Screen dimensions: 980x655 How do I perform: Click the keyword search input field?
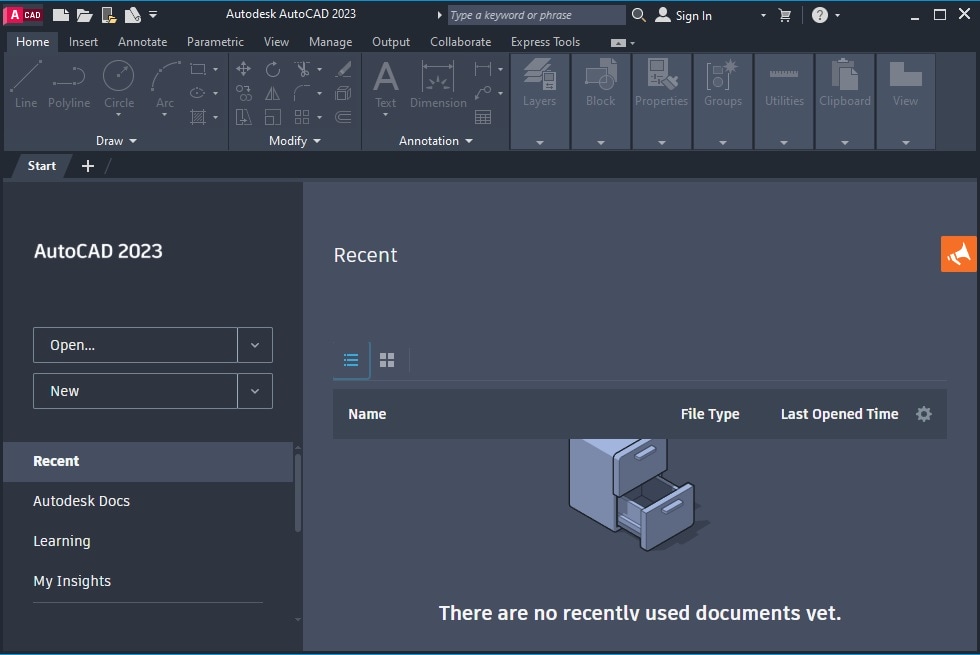pos(536,15)
